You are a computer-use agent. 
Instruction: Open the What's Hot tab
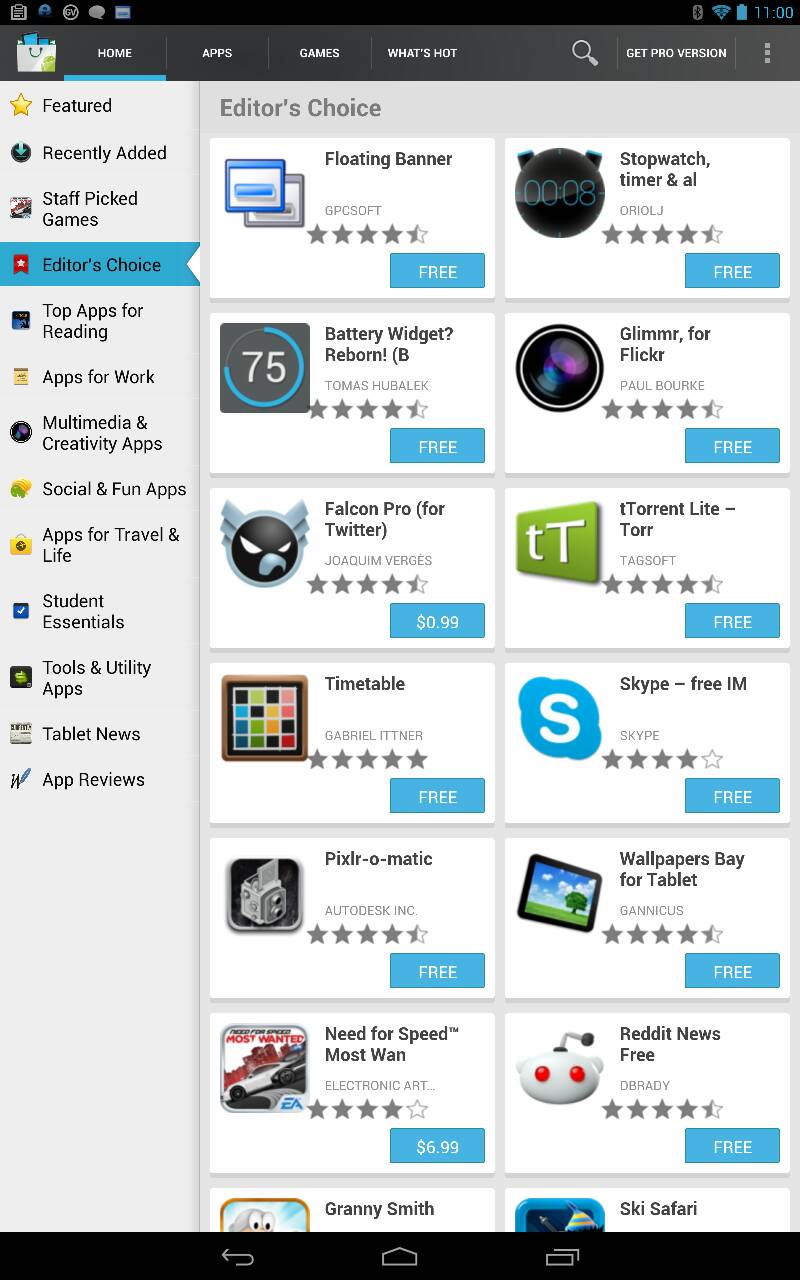click(422, 53)
